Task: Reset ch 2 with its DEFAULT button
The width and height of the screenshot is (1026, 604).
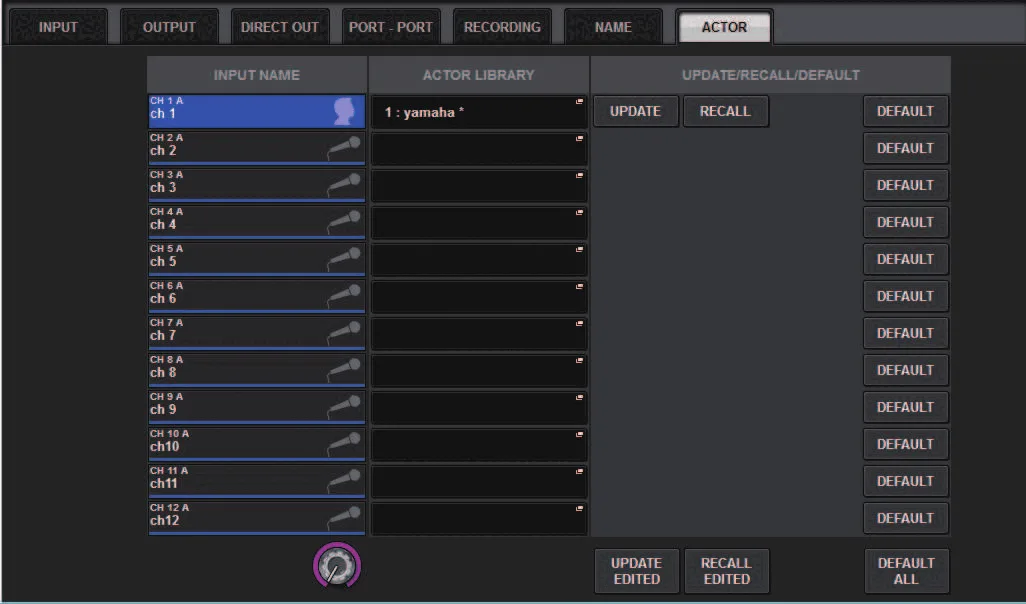Action: (x=906, y=149)
